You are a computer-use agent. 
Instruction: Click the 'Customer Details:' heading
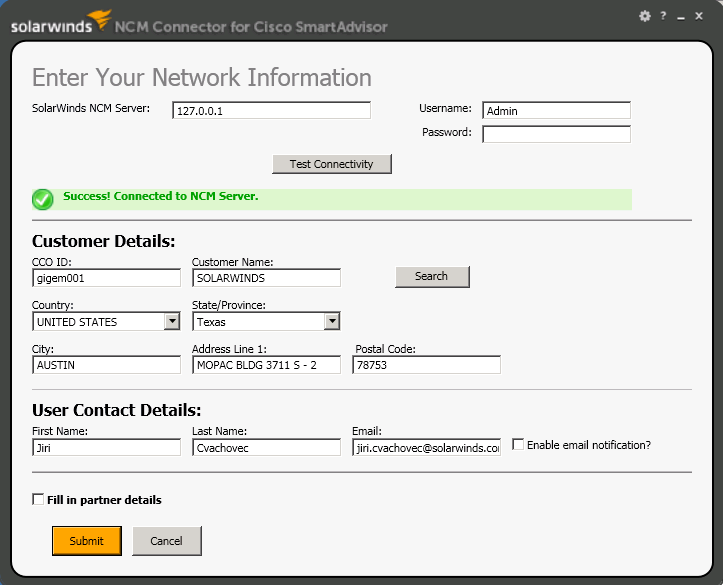point(104,241)
